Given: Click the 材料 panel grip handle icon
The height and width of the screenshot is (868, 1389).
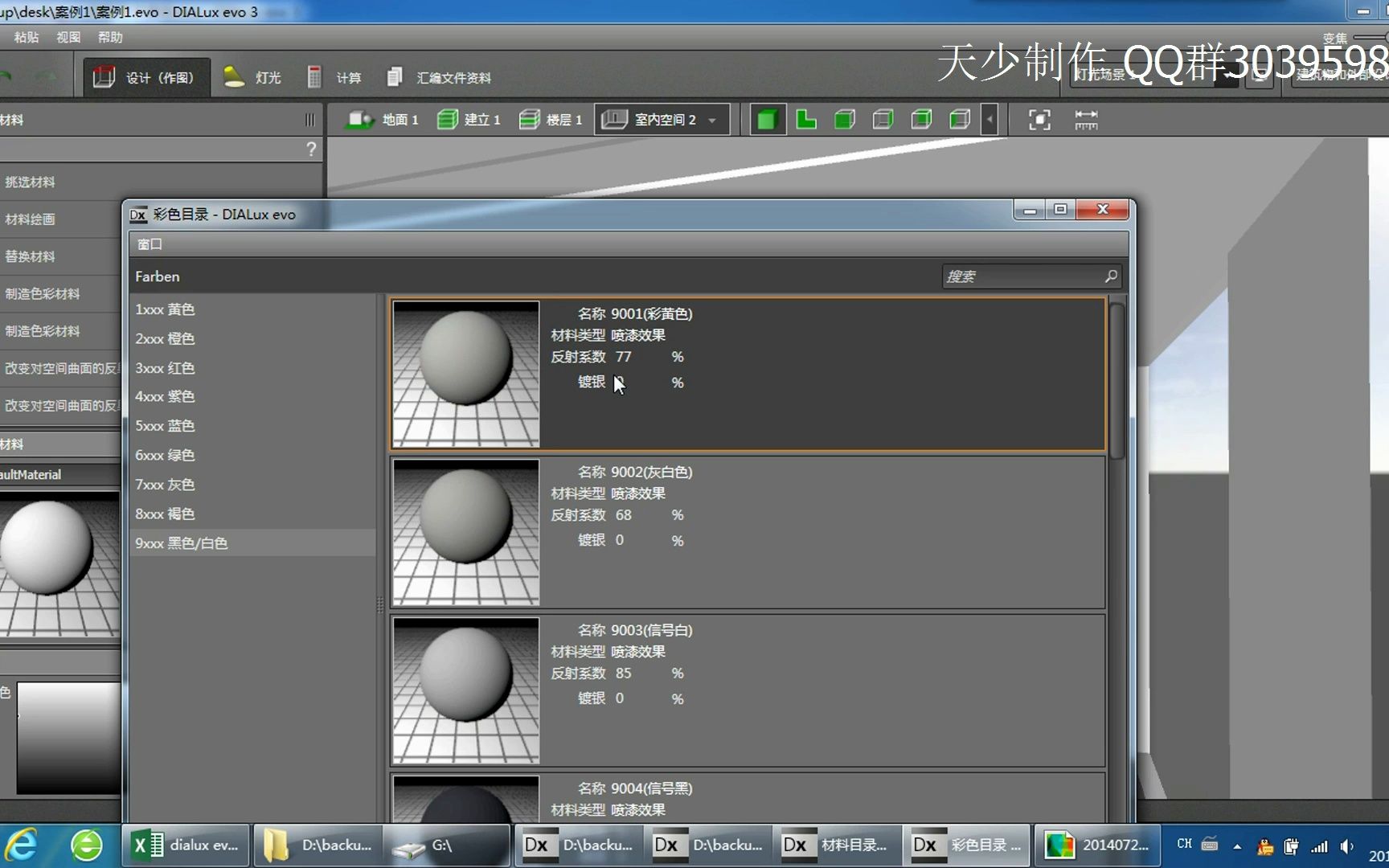Looking at the screenshot, I should (309, 120).
